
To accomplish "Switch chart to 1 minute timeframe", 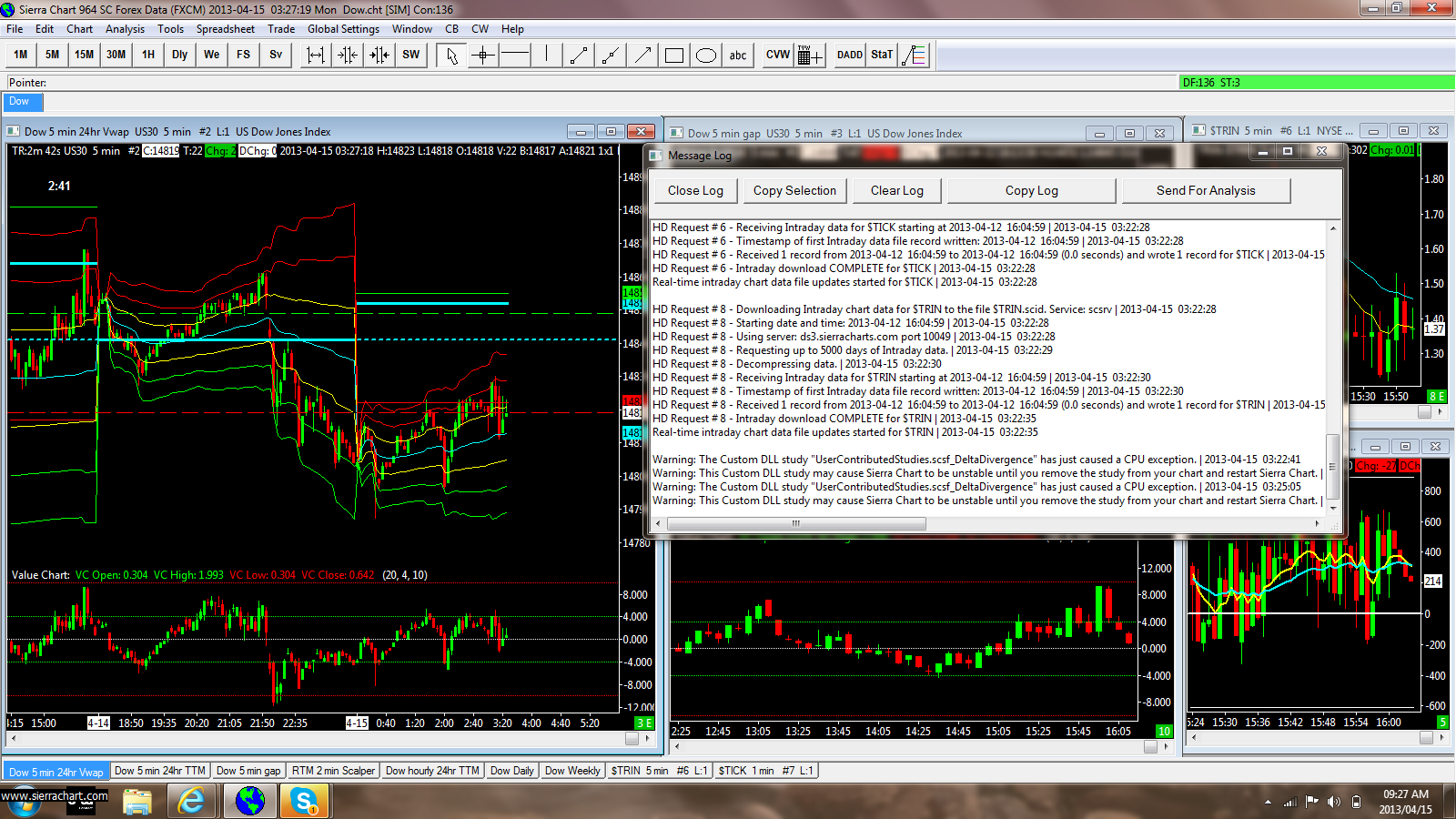I will point(21,55).
